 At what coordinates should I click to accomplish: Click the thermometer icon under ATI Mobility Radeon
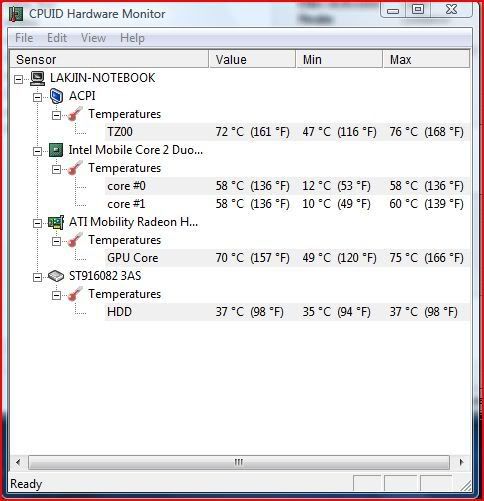75,240
